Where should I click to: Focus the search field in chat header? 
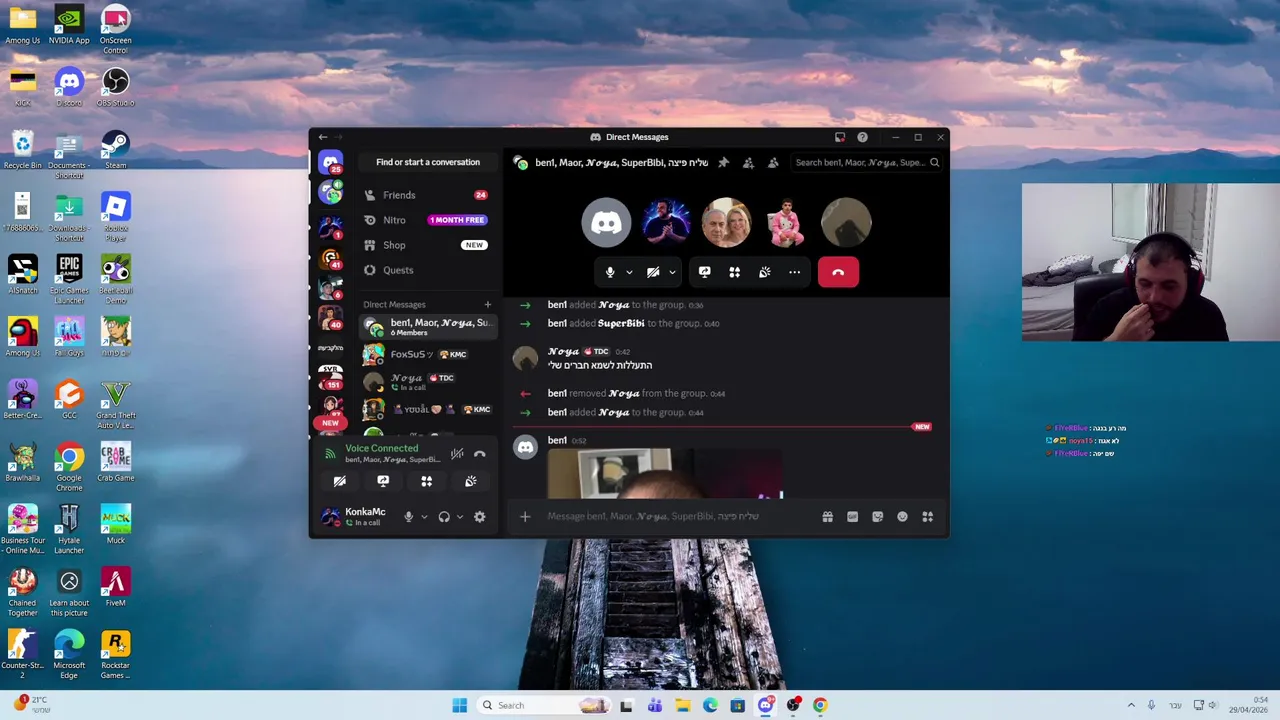point(867,162)
